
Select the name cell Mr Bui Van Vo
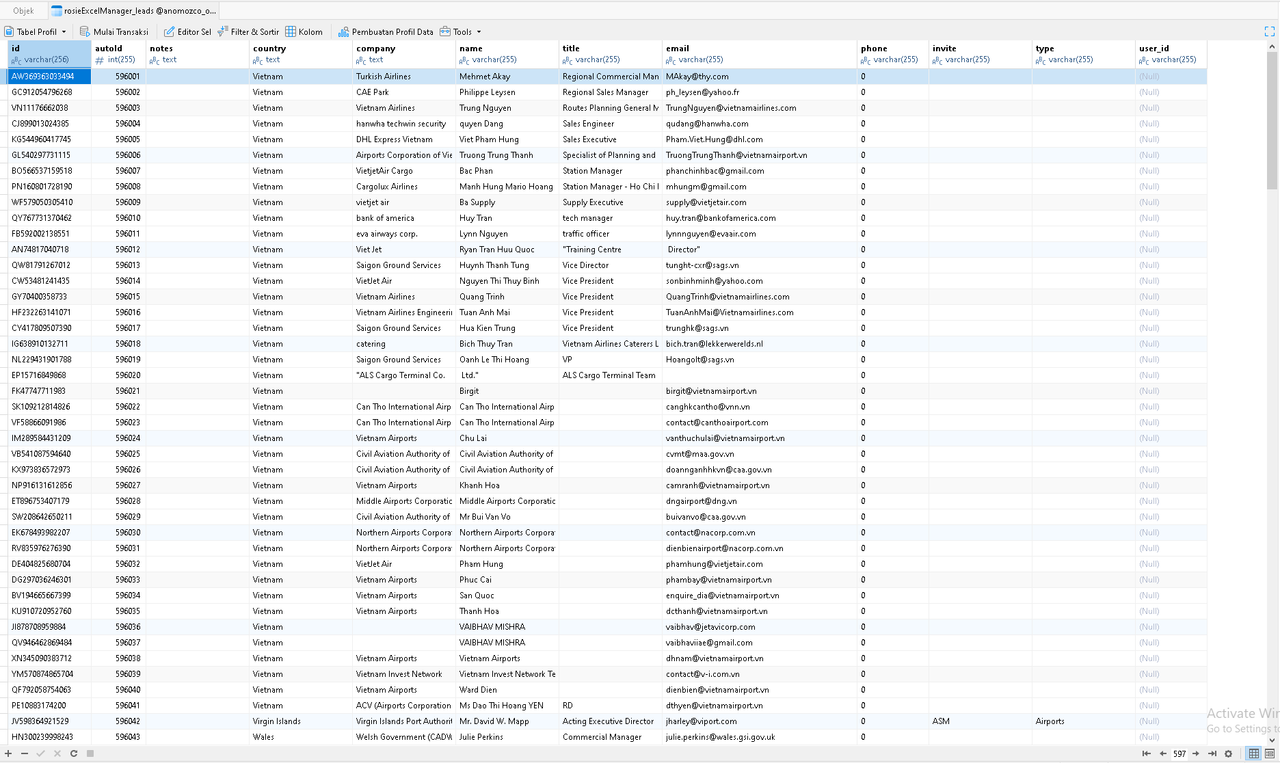click(507, 517)
